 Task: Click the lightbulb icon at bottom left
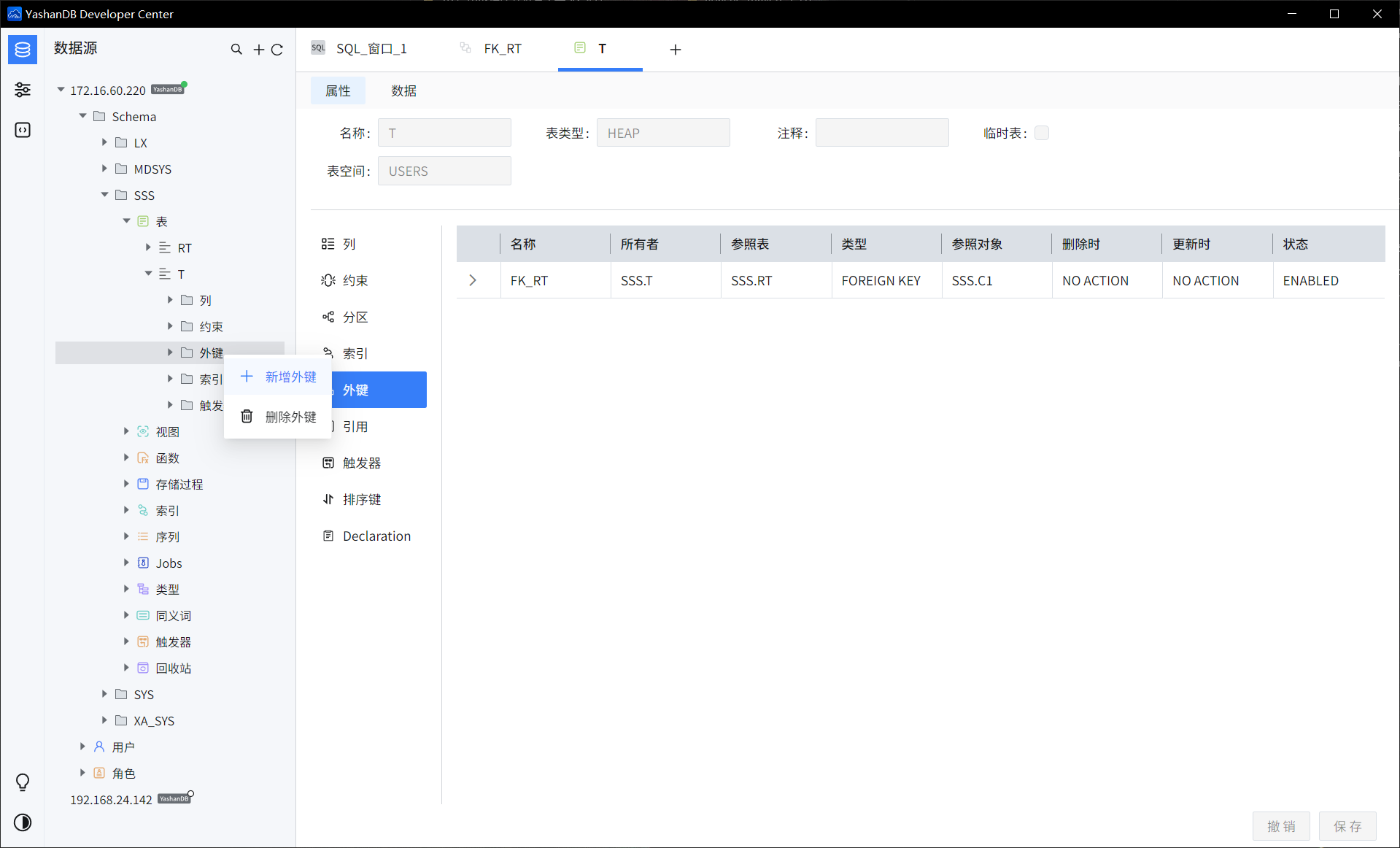(x=23, y=782)
